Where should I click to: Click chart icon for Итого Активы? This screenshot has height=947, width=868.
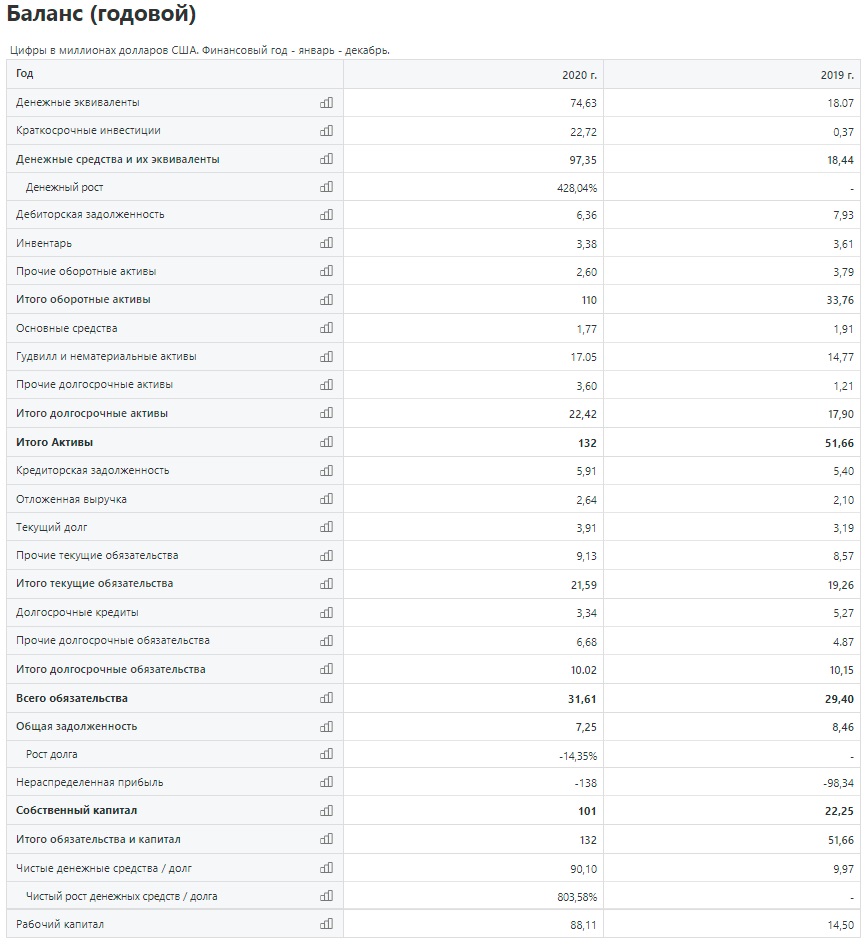(x=326, y=442)
